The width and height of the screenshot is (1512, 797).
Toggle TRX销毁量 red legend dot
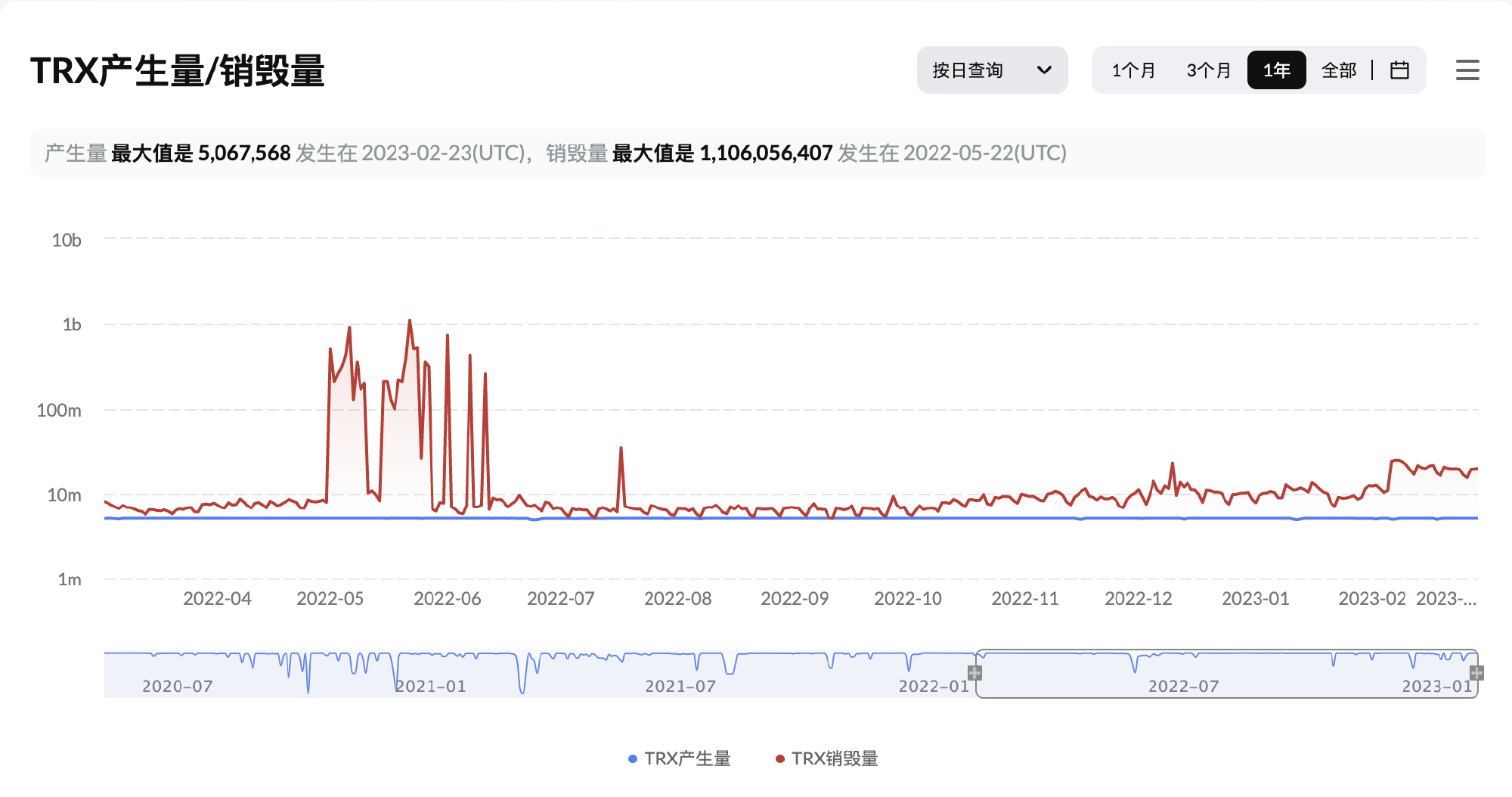click(x=780, y=758)
